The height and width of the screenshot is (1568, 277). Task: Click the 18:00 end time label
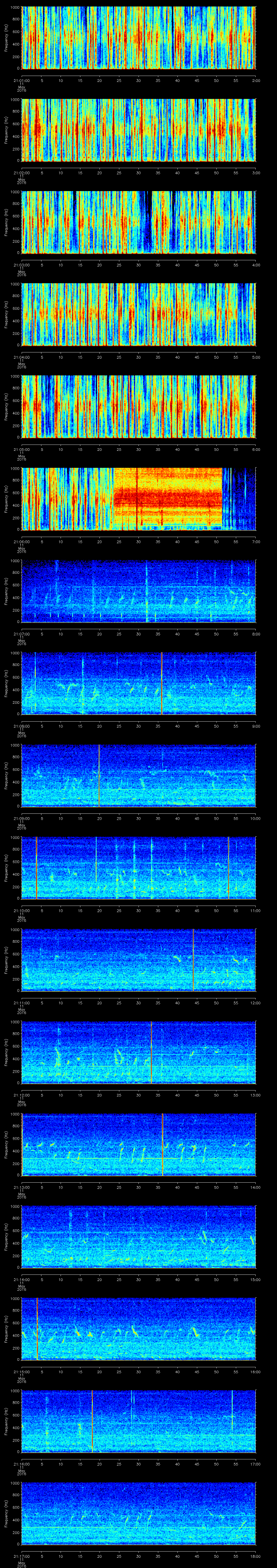(255, 1556)
